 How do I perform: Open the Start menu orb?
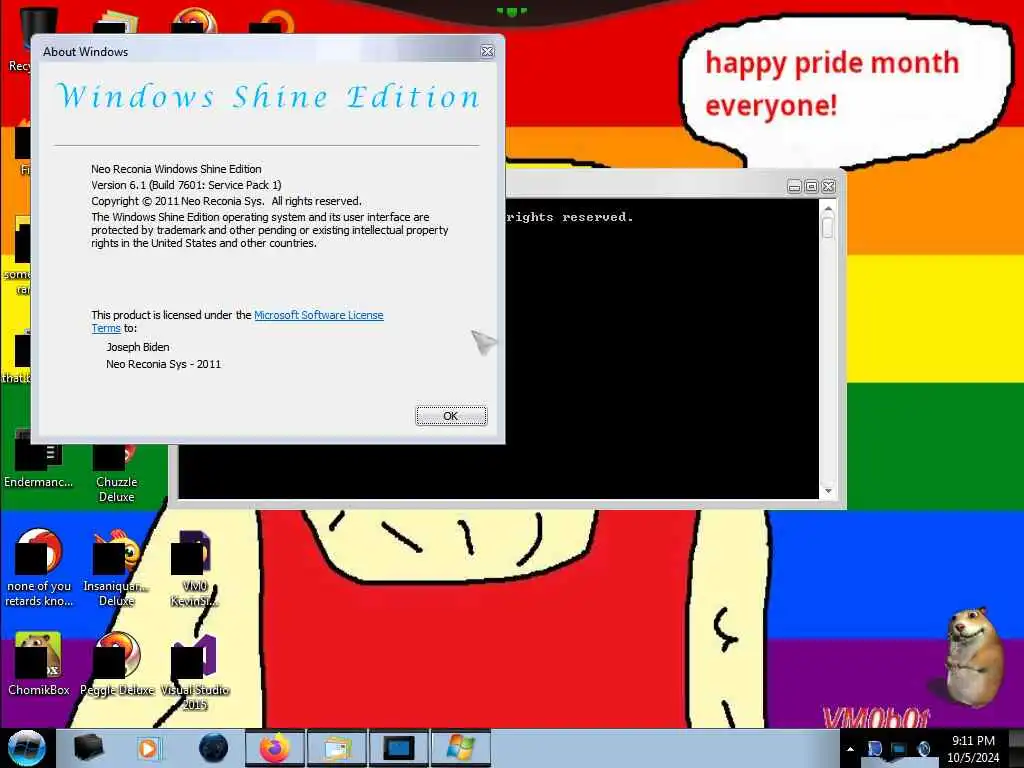(x=26, y=748)
